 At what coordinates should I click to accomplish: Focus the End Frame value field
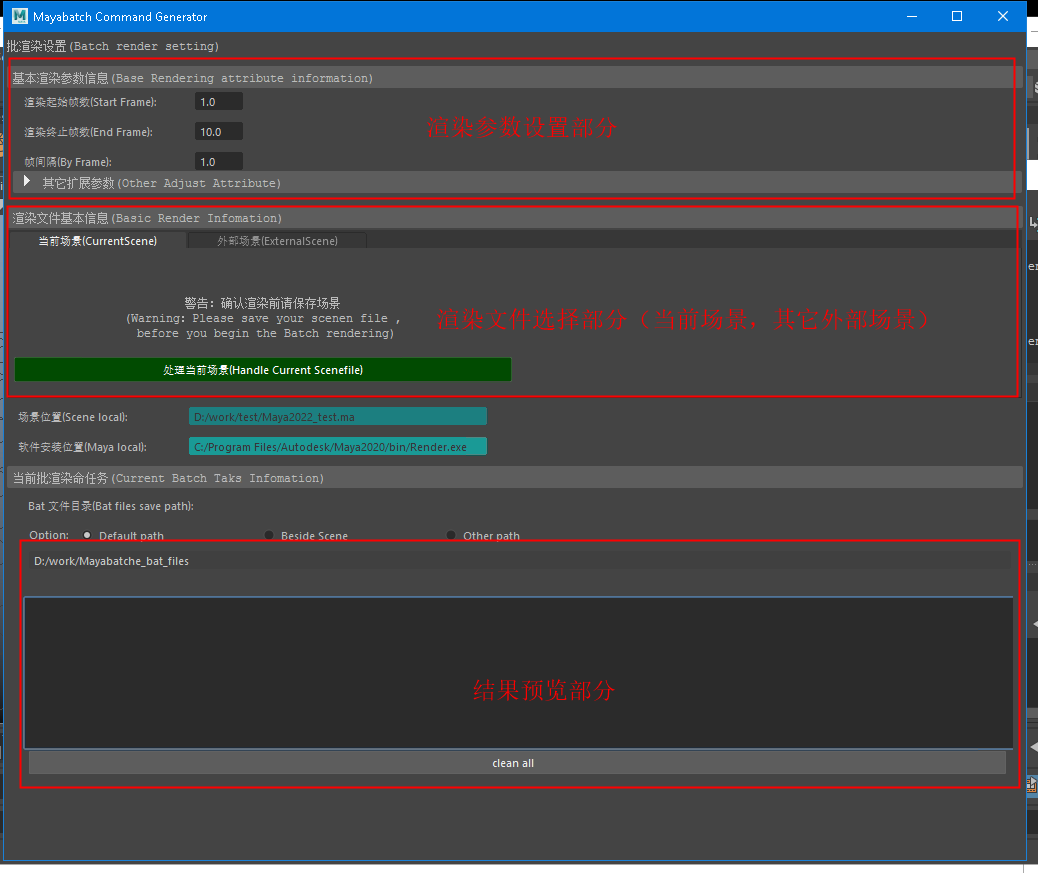[218, 132]
